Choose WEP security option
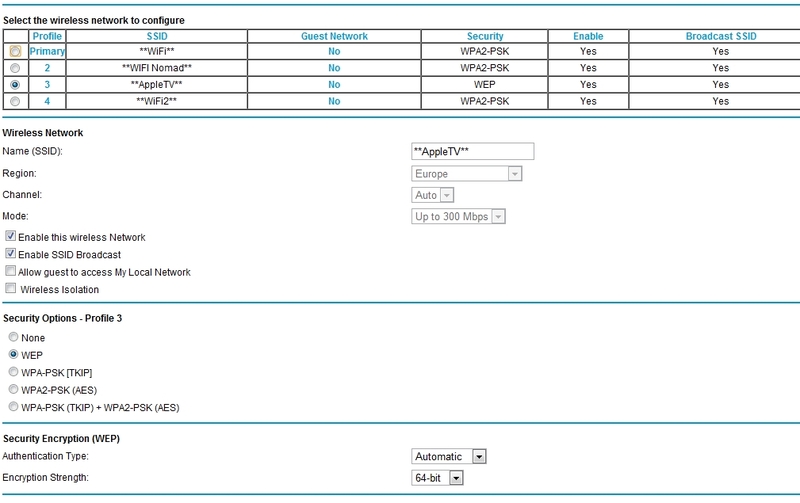 coord(14,354)
